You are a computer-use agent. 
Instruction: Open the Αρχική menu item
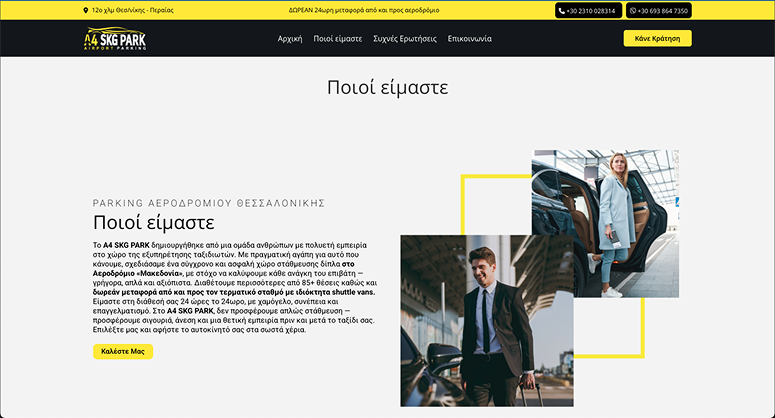pyautogui.click(x=290, y=39)
